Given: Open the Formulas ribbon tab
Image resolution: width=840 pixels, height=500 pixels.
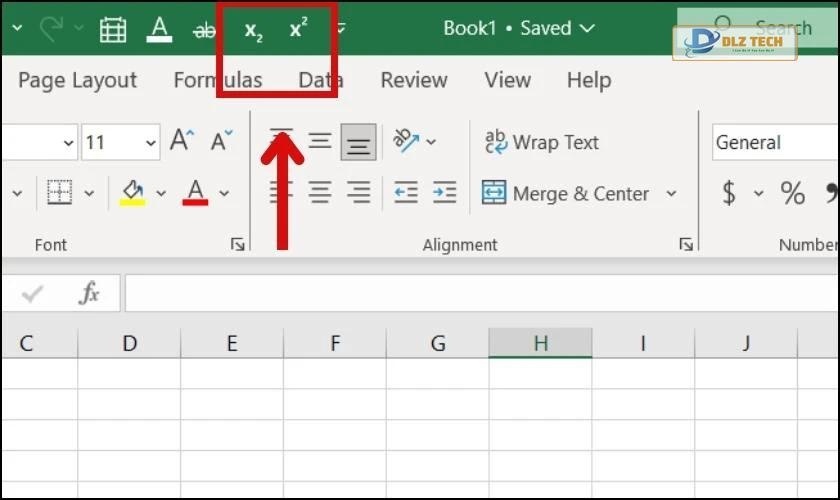Looking at the screenshot, I should [217, 80].
